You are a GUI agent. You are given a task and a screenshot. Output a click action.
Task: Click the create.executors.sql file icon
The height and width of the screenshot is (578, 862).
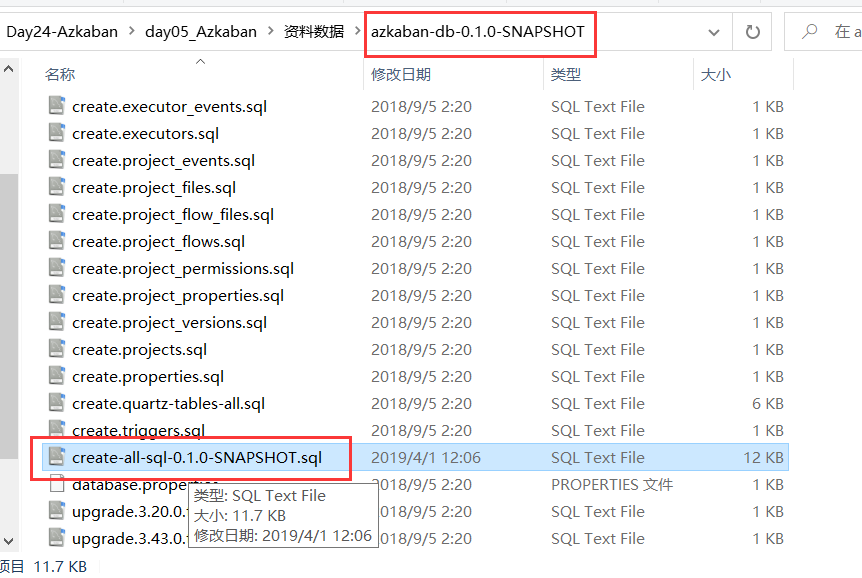click(x=57, y=132)
